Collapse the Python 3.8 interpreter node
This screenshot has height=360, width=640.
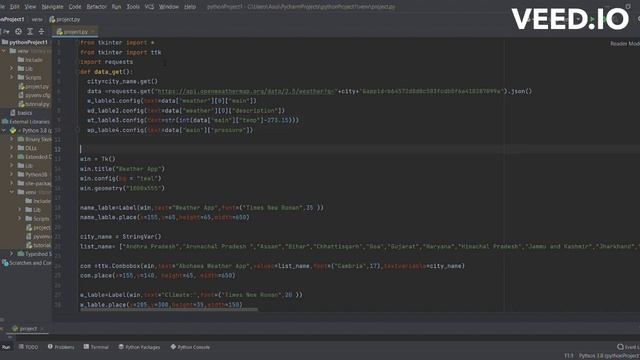[x=4, y=131]
